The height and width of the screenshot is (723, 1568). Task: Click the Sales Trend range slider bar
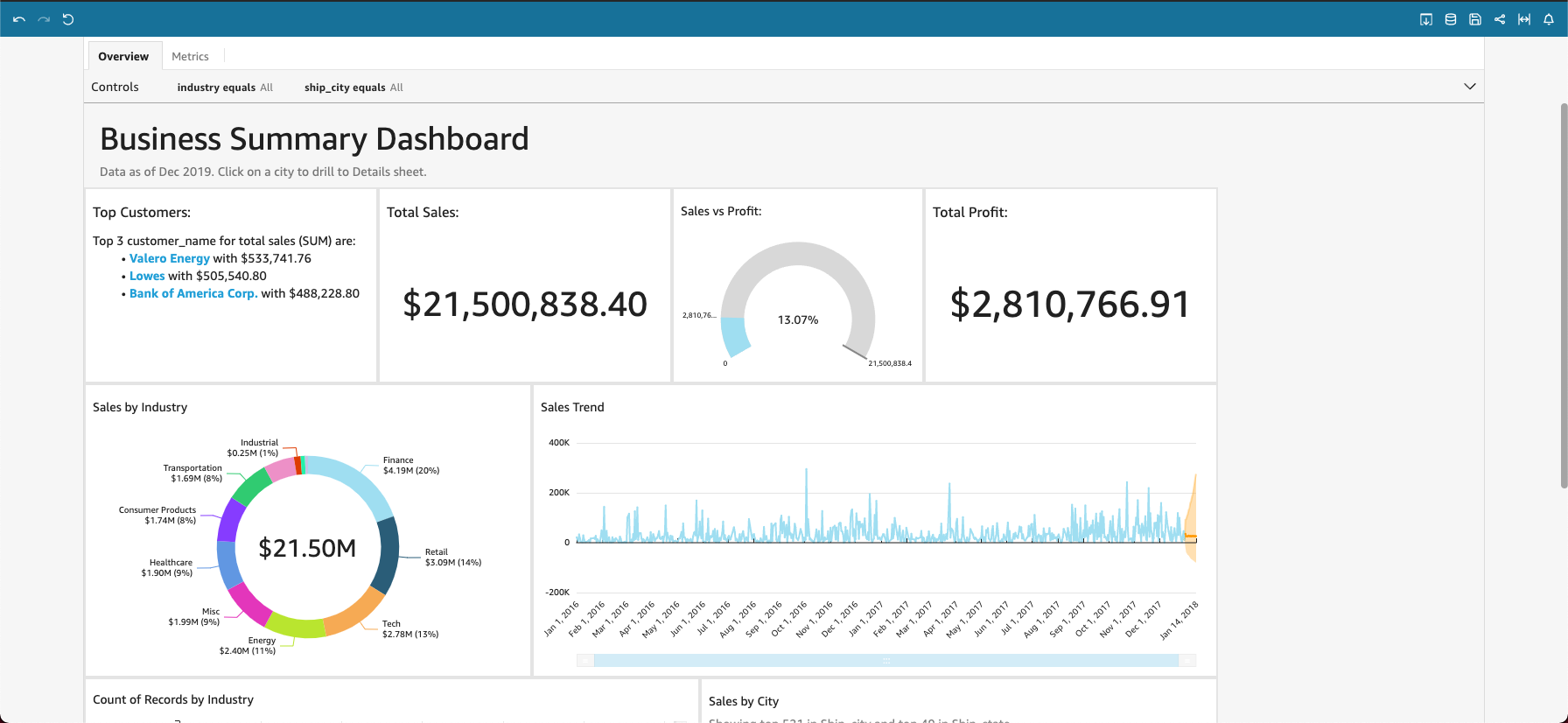click(x=885, y=661)
